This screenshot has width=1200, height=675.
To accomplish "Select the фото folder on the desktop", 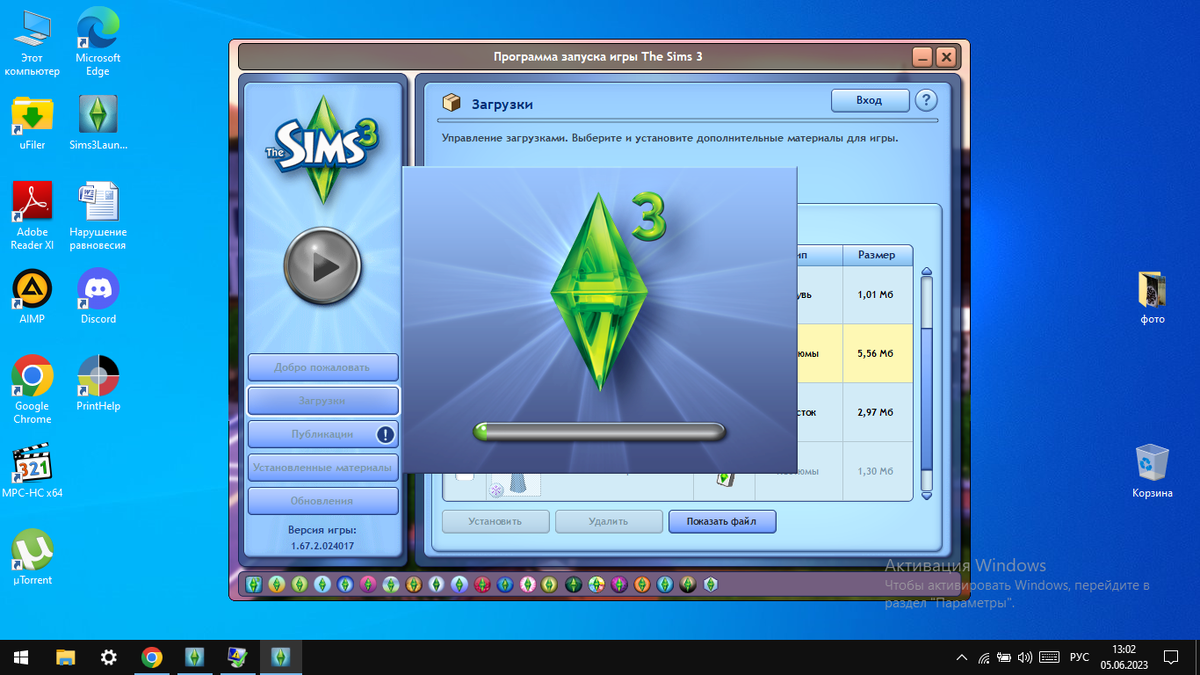I will (x=1152, y=298).
